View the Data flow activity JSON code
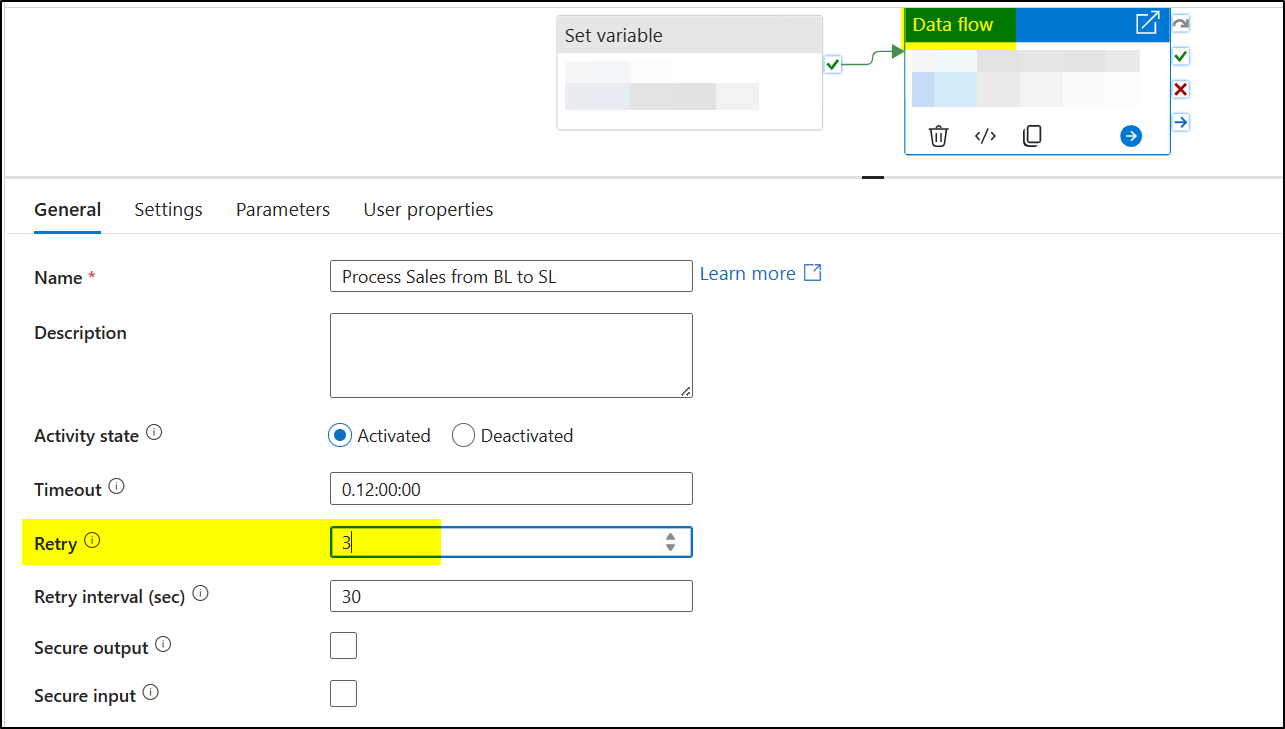This screenshot has height=729, width=1285. pos(985,135)
